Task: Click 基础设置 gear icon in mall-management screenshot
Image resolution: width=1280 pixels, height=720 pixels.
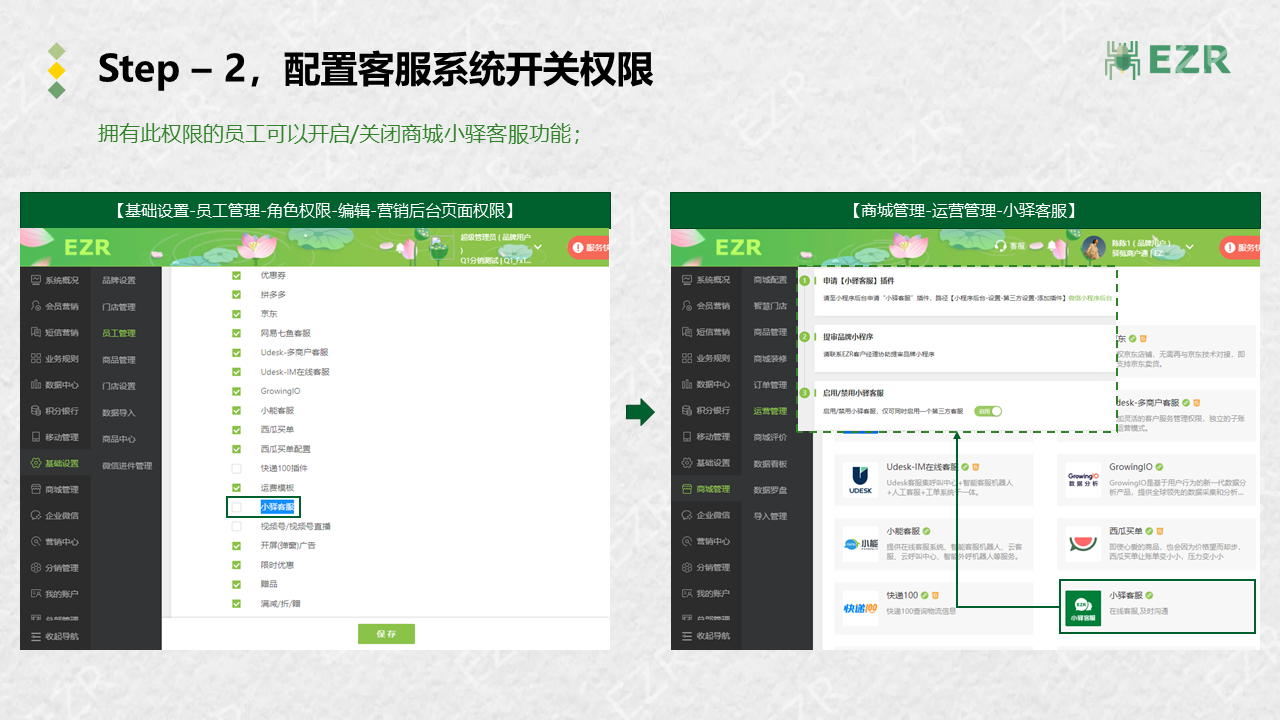Action: tap(686, 463)
